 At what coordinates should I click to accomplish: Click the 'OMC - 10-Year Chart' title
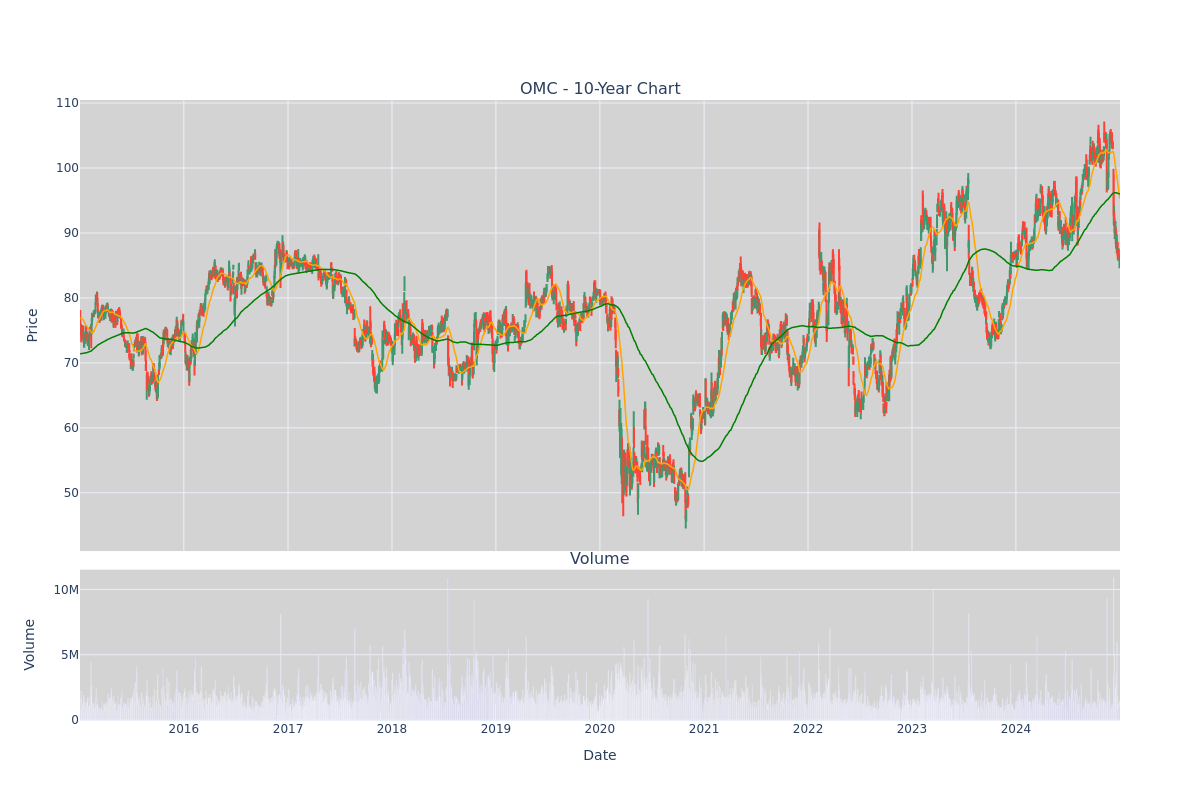pyautogui.click(x=600, y=89)
